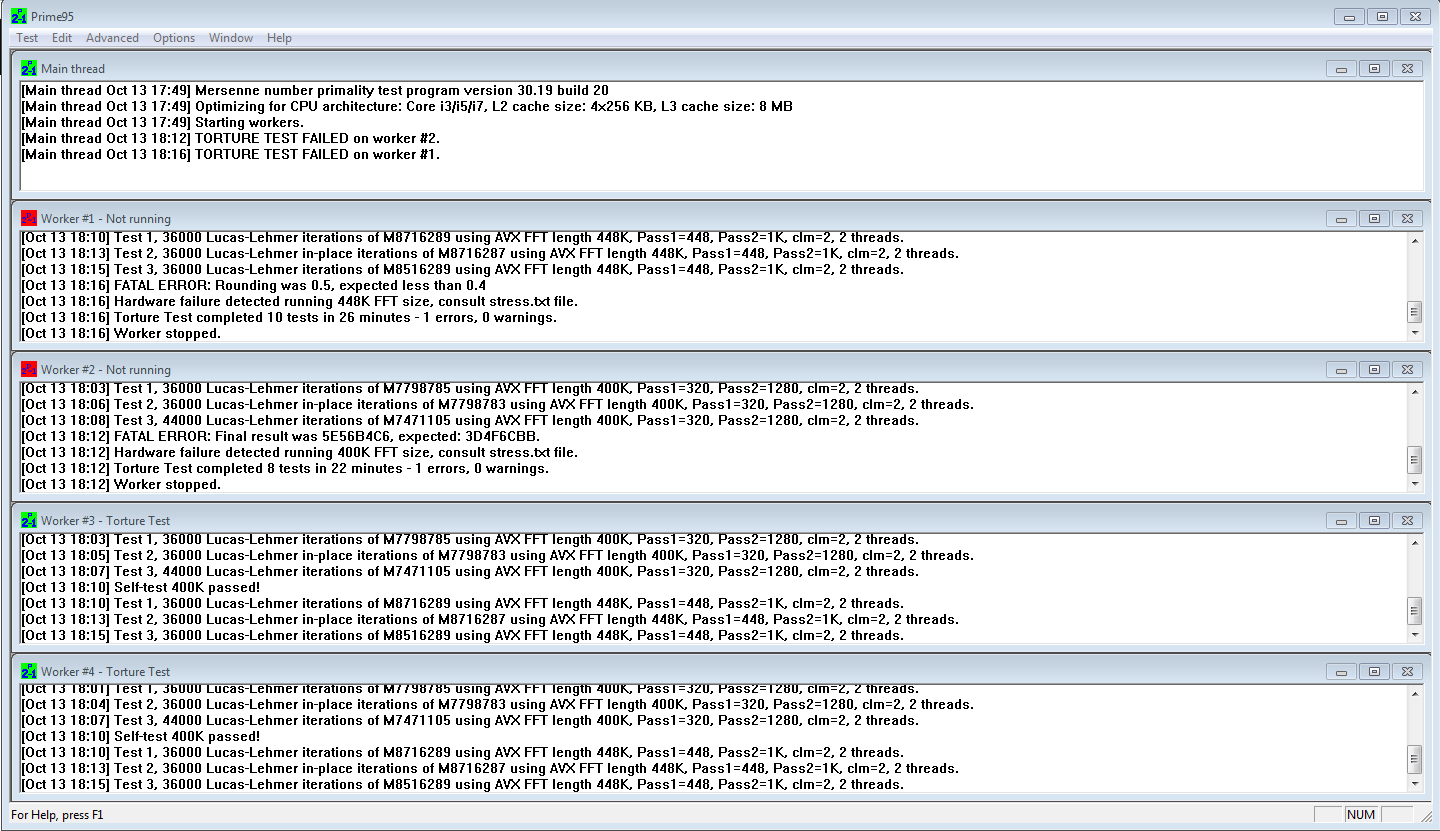Click the scrollbar thumb in Worker #3 log

1414,610
